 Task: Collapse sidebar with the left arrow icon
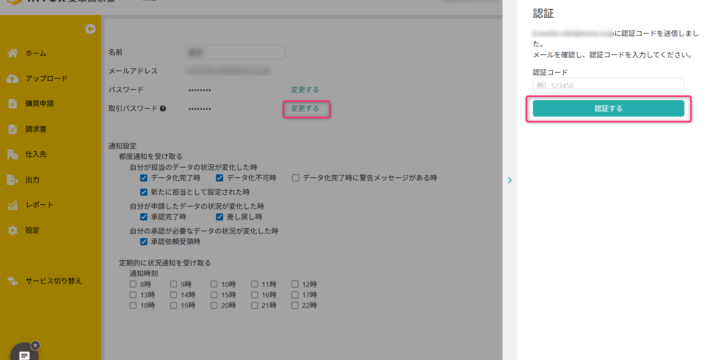(x=90, y=29)
